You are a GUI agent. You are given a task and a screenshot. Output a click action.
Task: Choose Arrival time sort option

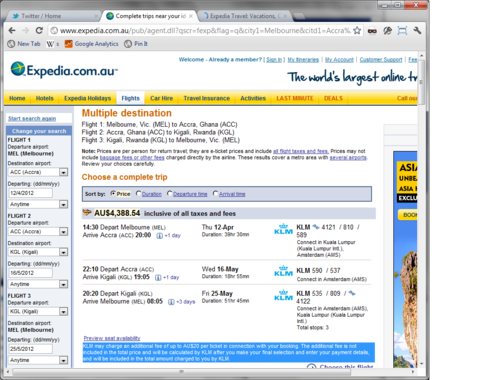(215, 193)
